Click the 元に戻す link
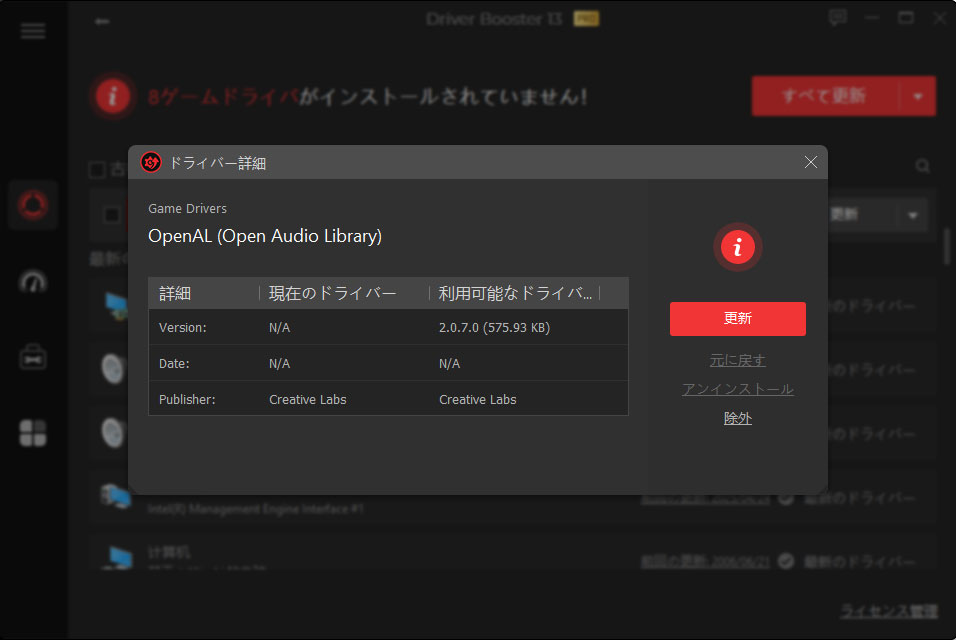 pos(738,360)
